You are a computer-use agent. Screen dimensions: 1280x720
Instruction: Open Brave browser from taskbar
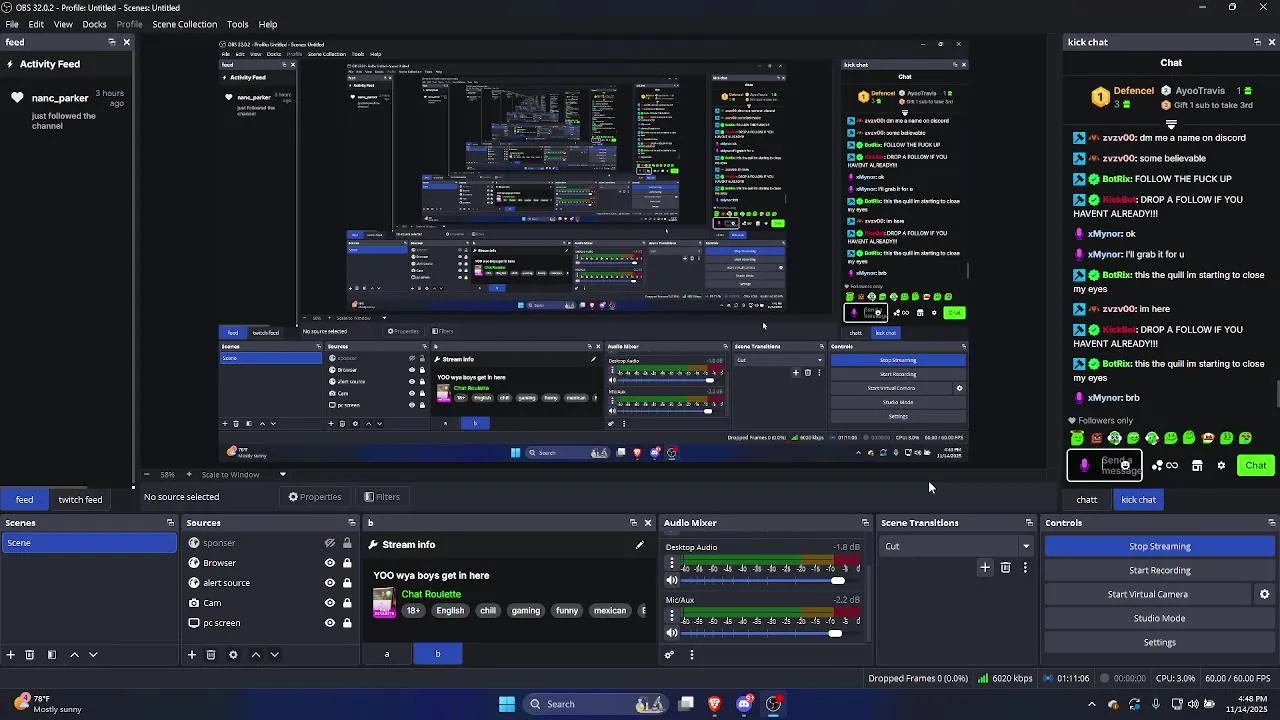pos(714,704)
